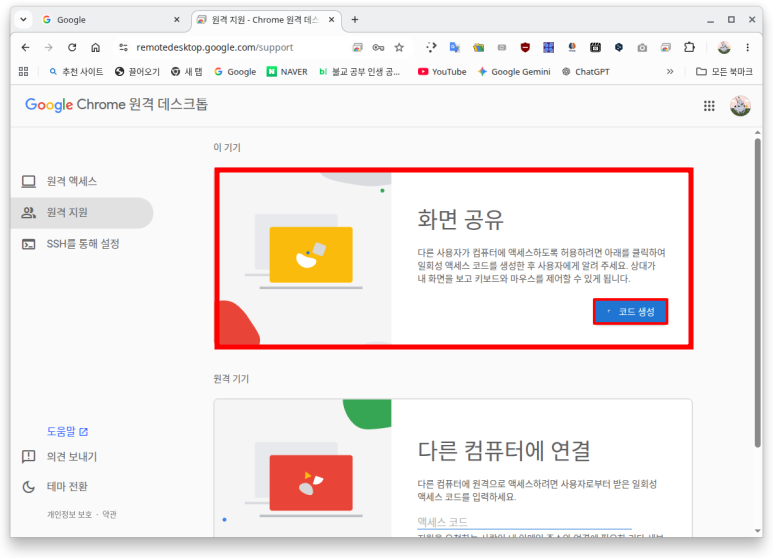Open 추천 사이트 bookmark
The width and height of the screenshot is (773, 558).
(x=76, y=71)
